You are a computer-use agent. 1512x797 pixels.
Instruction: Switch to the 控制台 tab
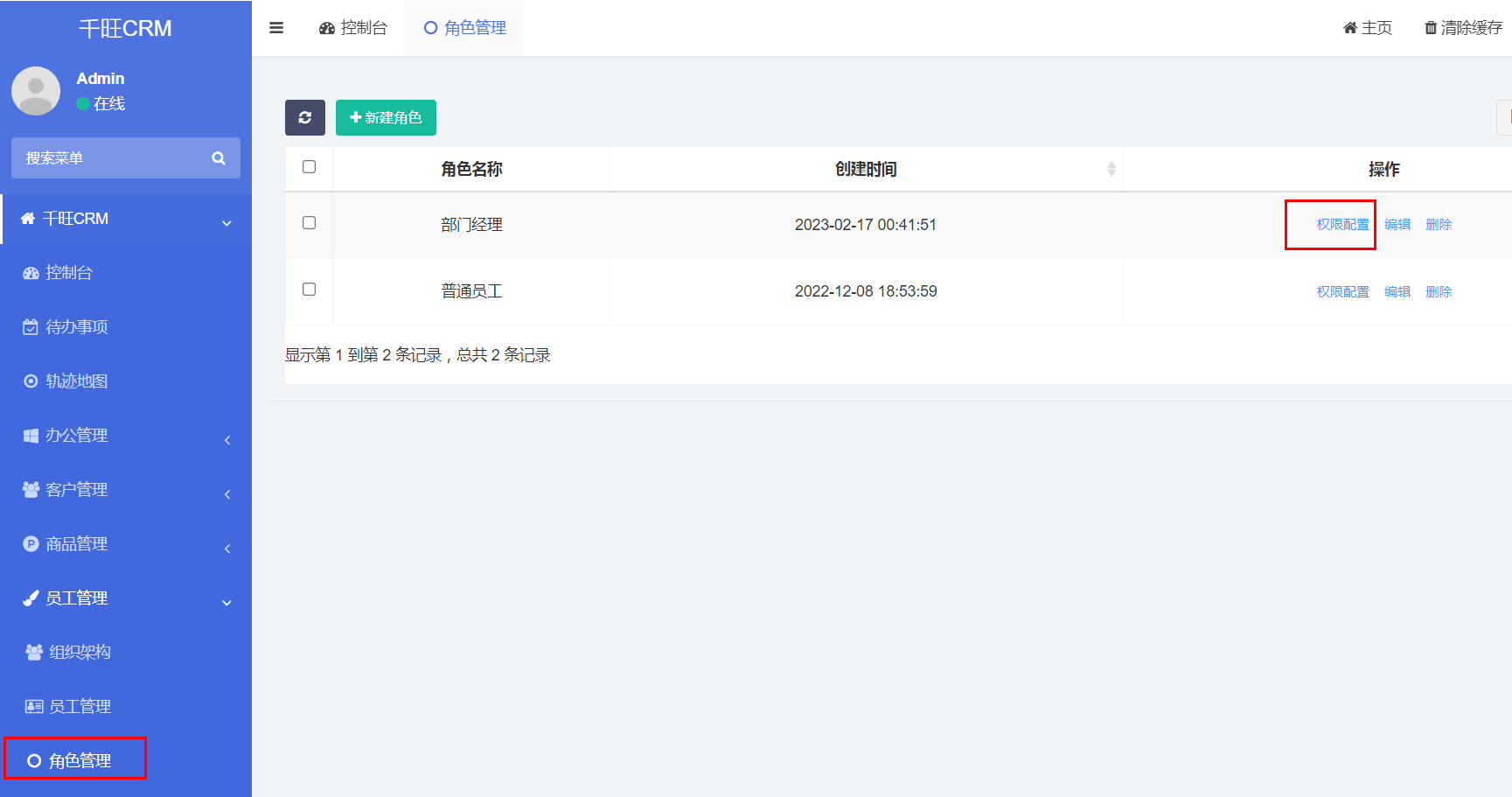(353, 28)
